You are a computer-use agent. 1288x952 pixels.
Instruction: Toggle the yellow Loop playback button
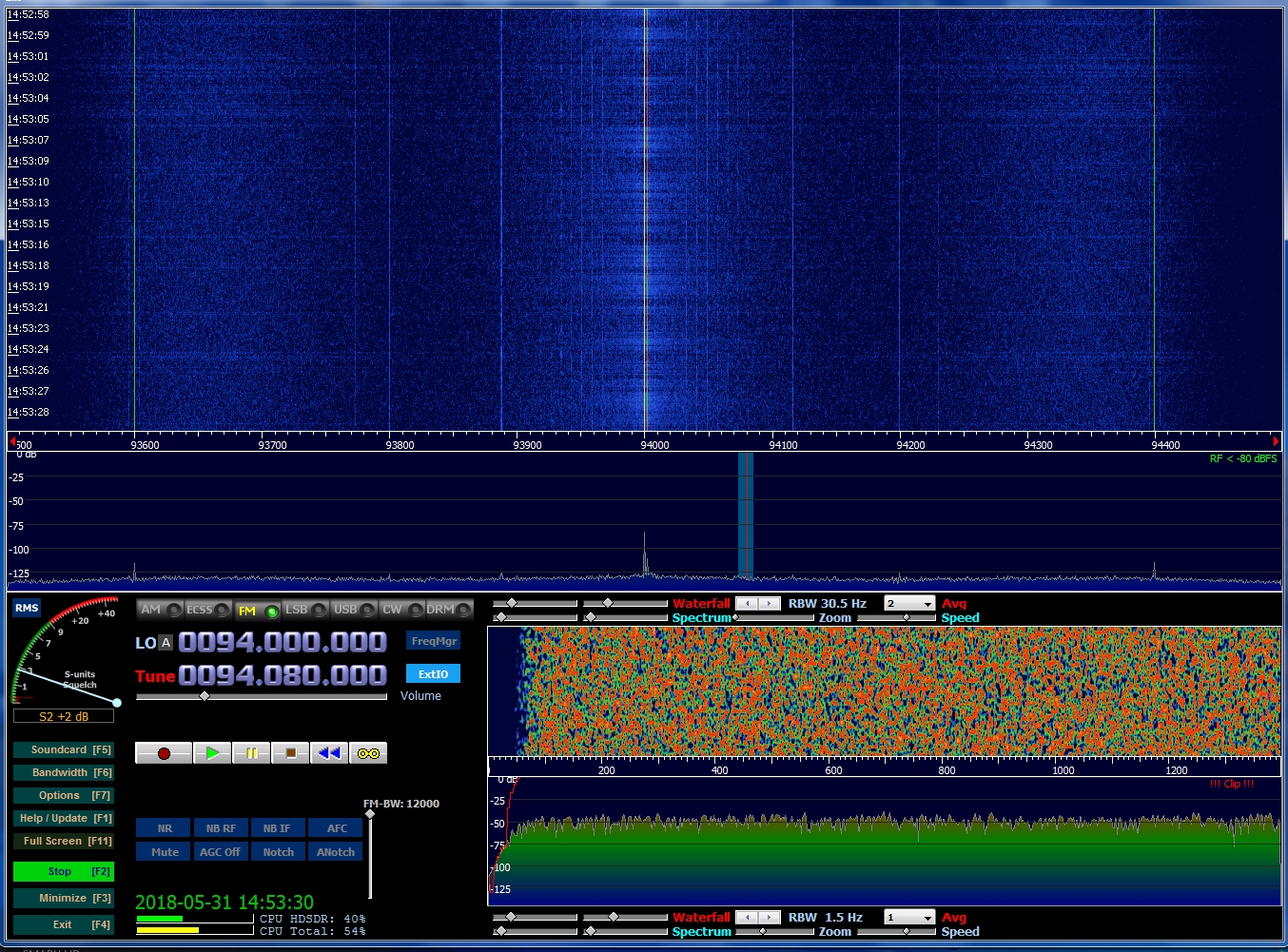[368, 753]
